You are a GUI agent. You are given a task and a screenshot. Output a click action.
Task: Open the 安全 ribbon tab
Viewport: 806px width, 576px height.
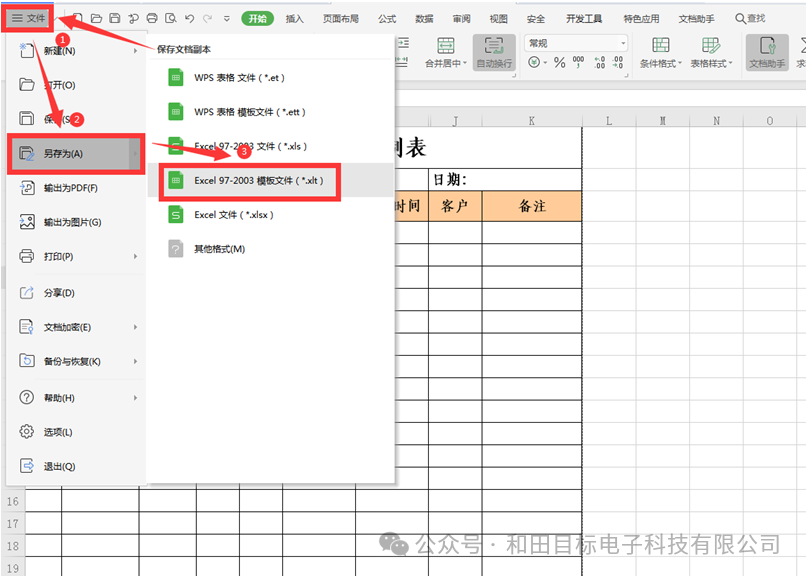pos(536,19)
